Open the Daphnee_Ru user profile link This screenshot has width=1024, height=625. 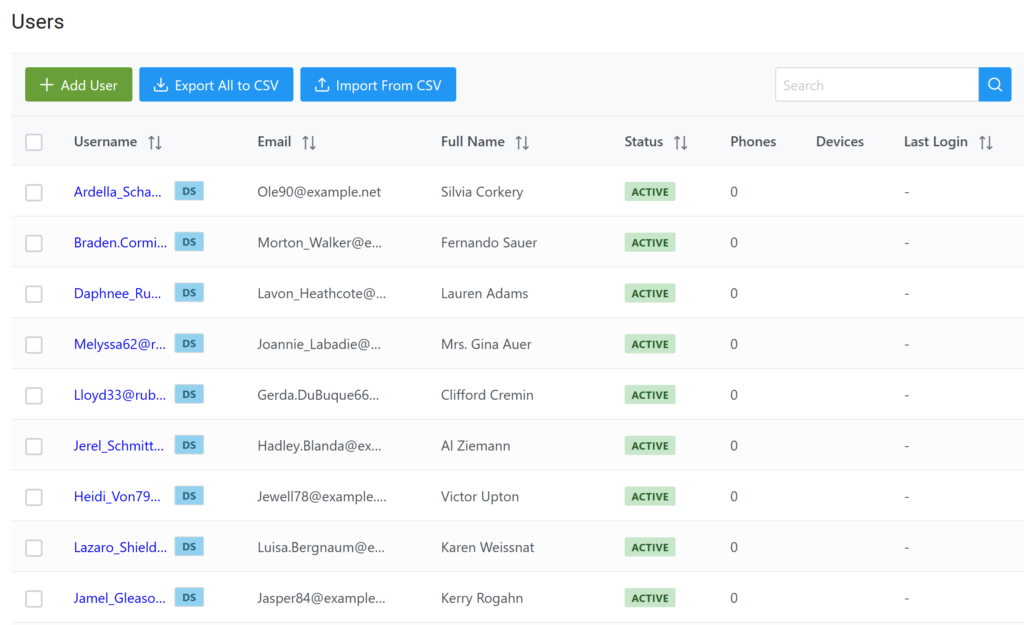(x=118, y=292)
